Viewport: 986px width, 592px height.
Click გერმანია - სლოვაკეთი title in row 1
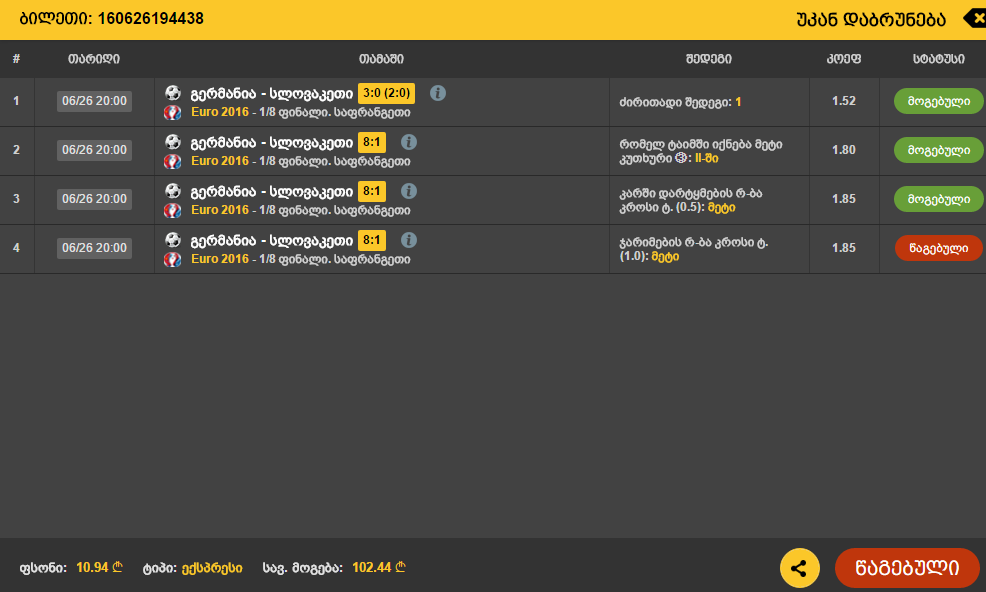[272, 94]
